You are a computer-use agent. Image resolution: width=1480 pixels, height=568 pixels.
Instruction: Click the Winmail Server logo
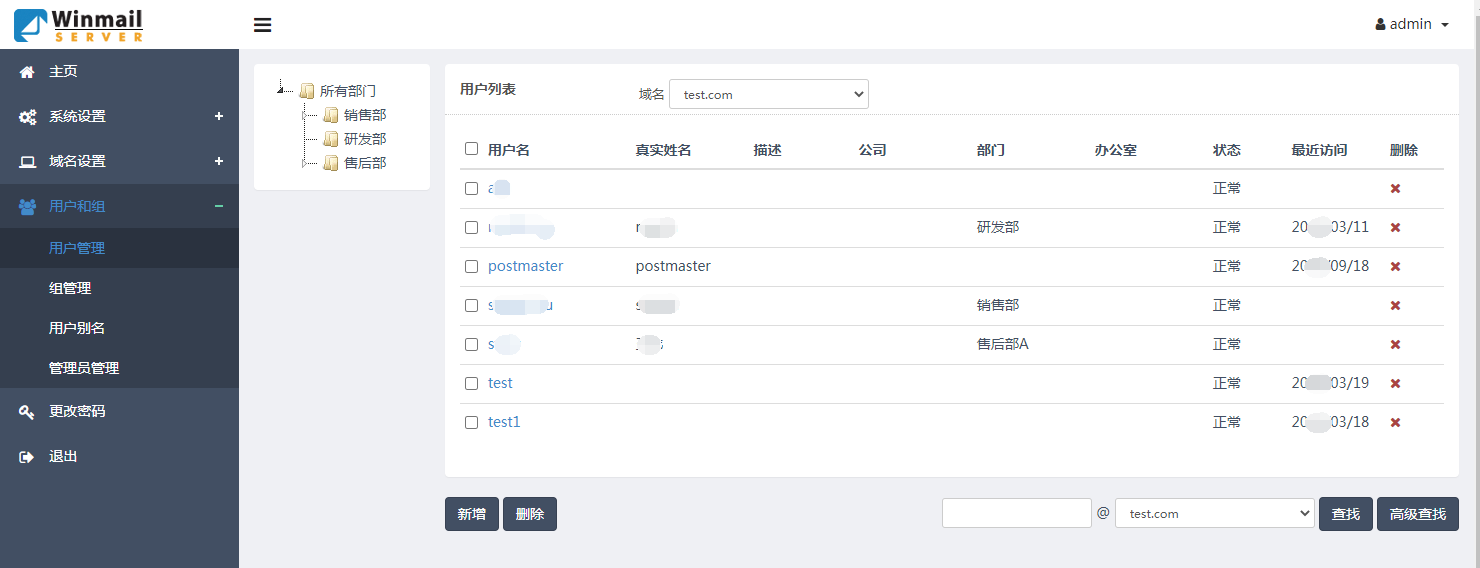[x=79, y=25]
